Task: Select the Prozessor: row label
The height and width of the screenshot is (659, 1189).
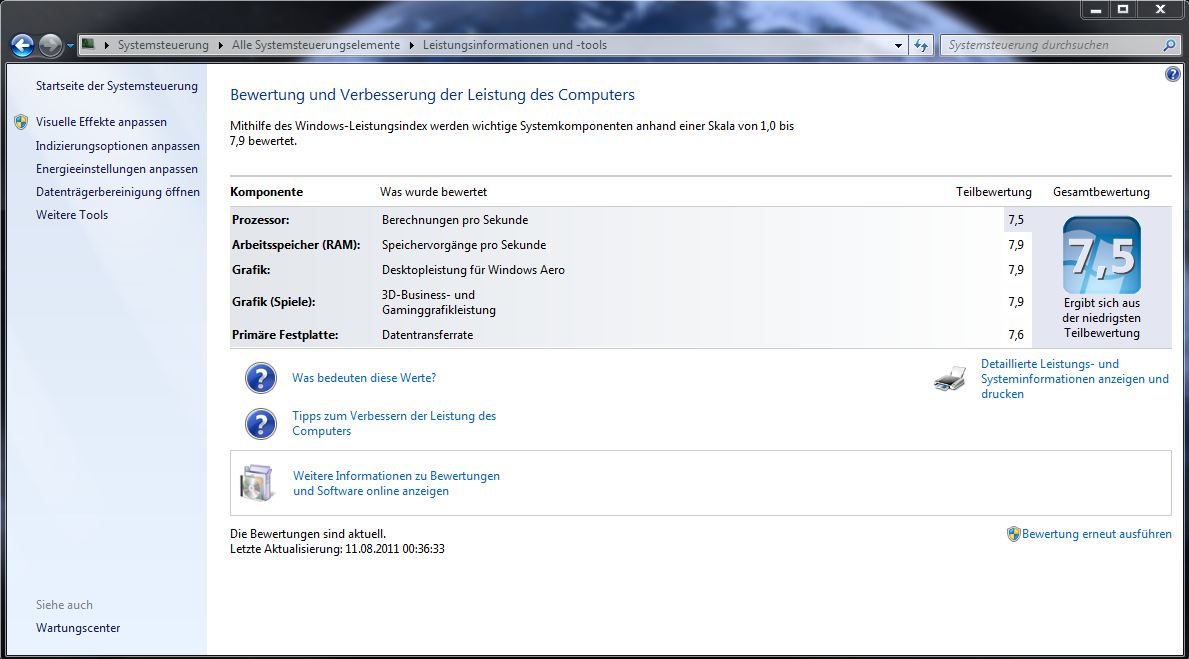Action: pyautogui.click(x=261, y=220)
